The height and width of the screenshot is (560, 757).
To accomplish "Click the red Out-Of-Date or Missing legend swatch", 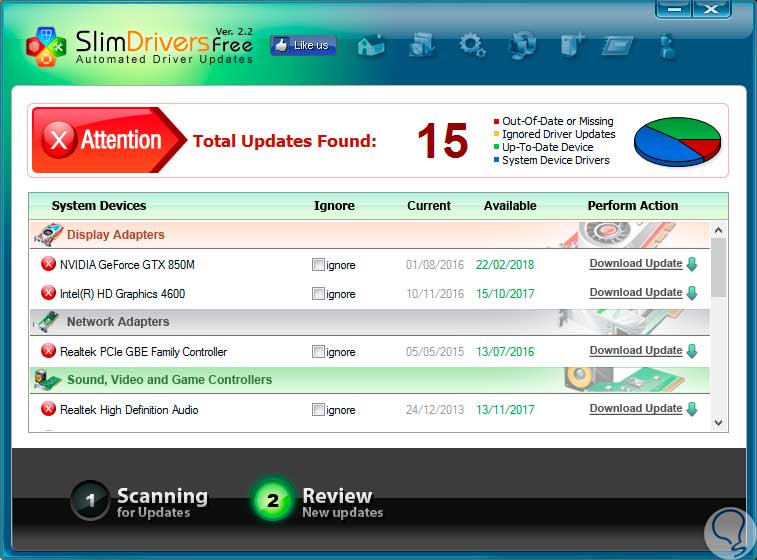I will [x=496, y=121].
